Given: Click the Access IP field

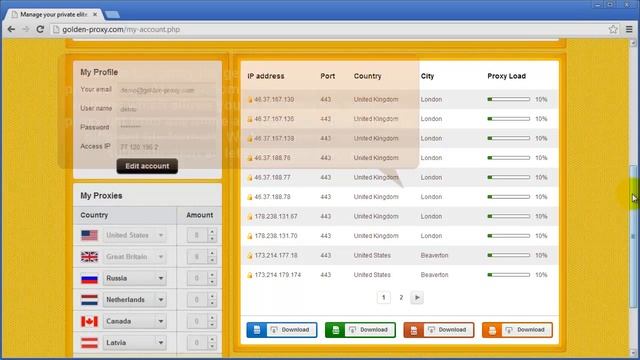Looking at the screenshot, I should [x=167, y=147].
